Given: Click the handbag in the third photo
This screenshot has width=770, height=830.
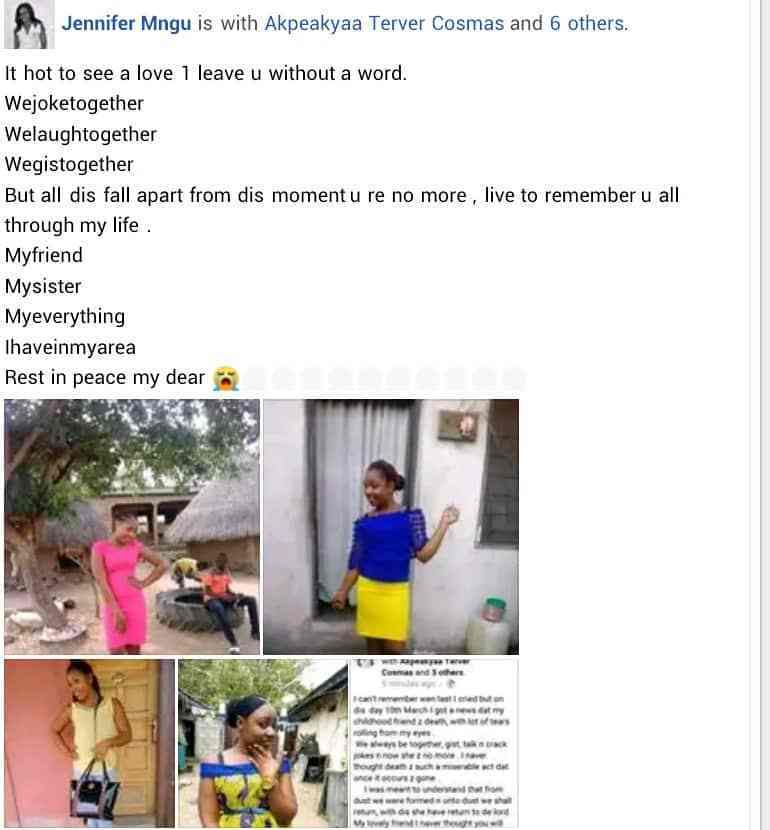Looking at the screenshot, I should click(x=95, y=790).
